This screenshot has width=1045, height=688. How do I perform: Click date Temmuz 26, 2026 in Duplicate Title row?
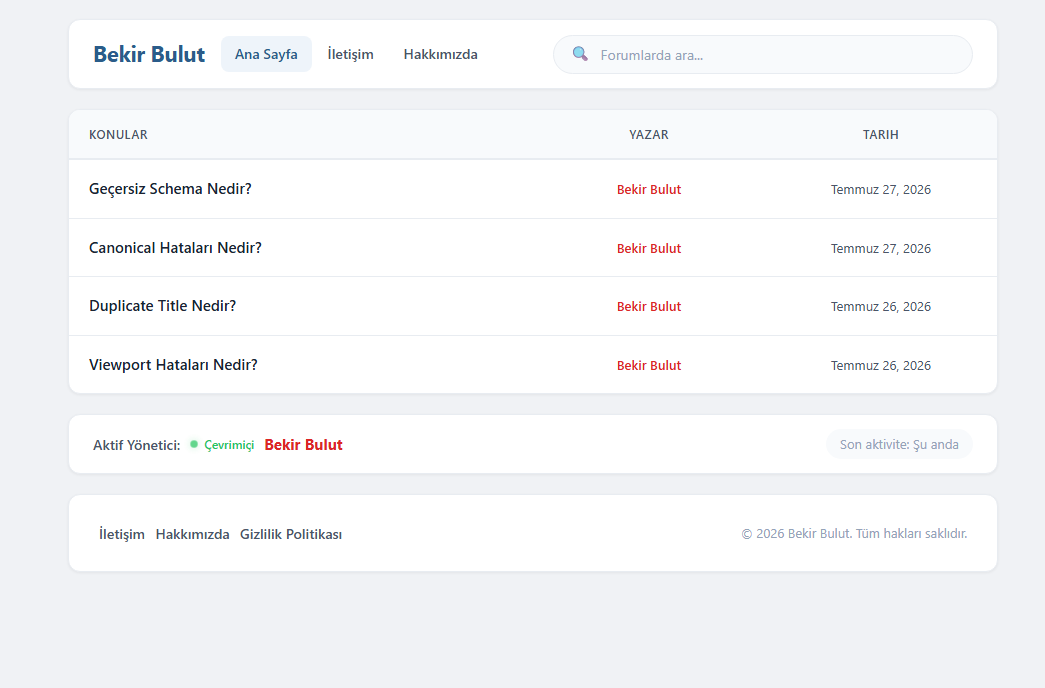click(x=880, y=306)
